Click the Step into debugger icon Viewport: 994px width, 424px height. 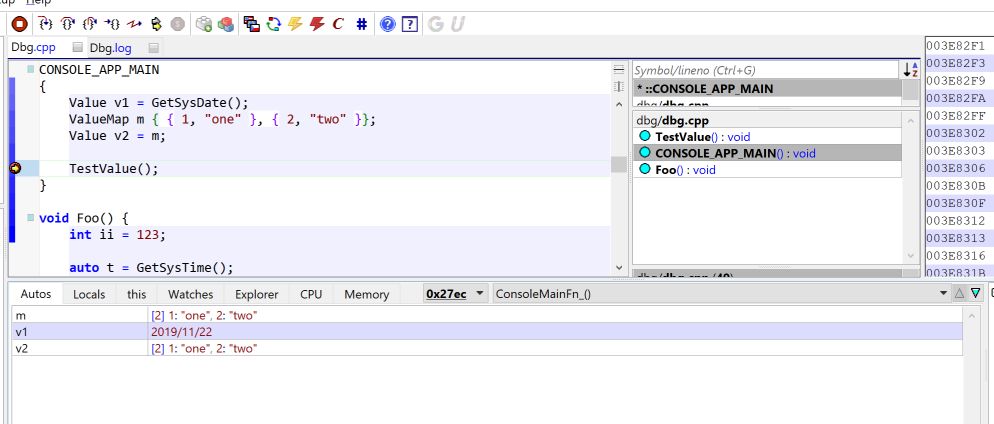click(46, 24)
